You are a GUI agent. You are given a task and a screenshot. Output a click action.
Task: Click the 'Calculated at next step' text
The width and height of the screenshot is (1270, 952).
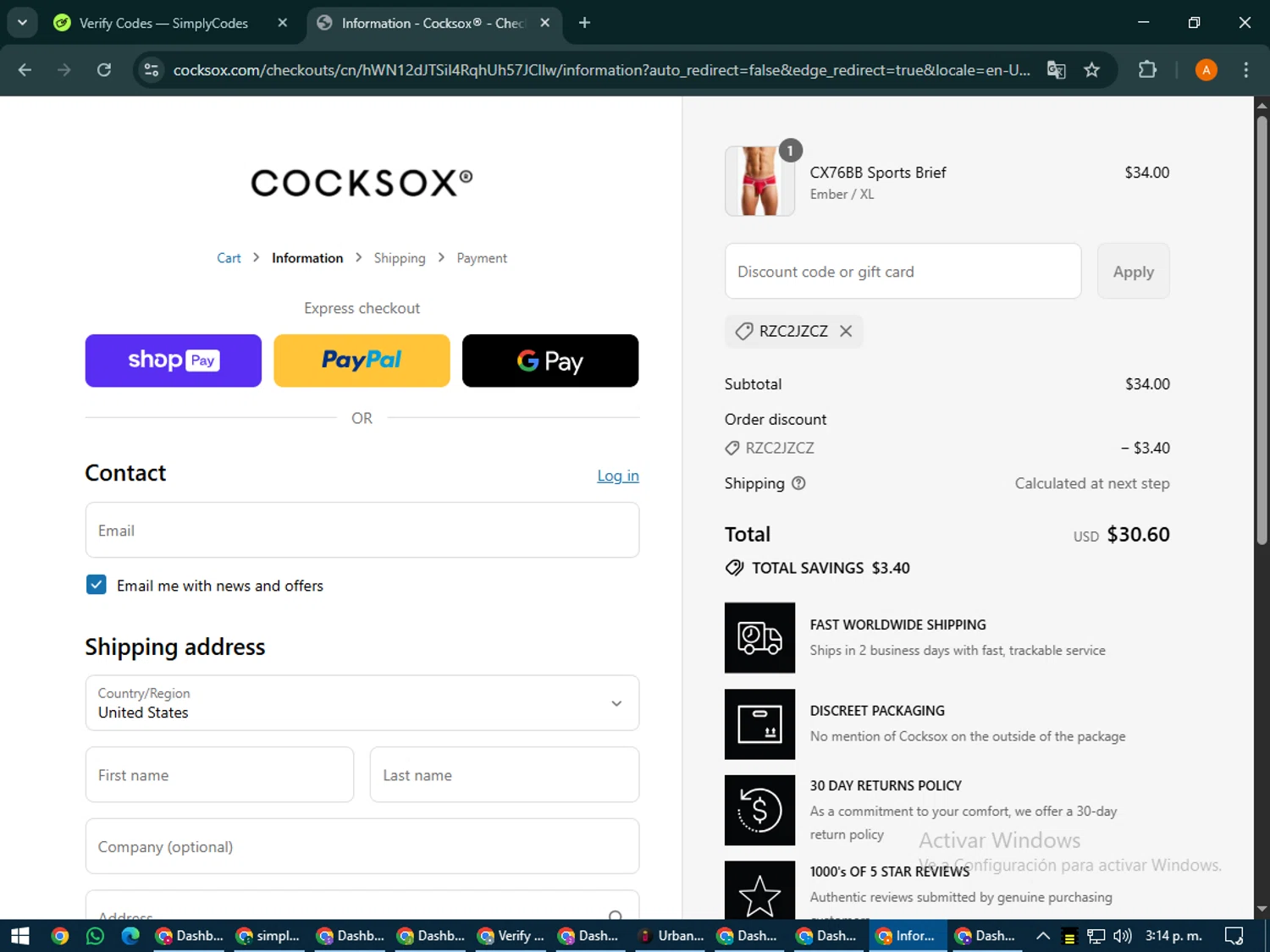tap(1092, 483)
